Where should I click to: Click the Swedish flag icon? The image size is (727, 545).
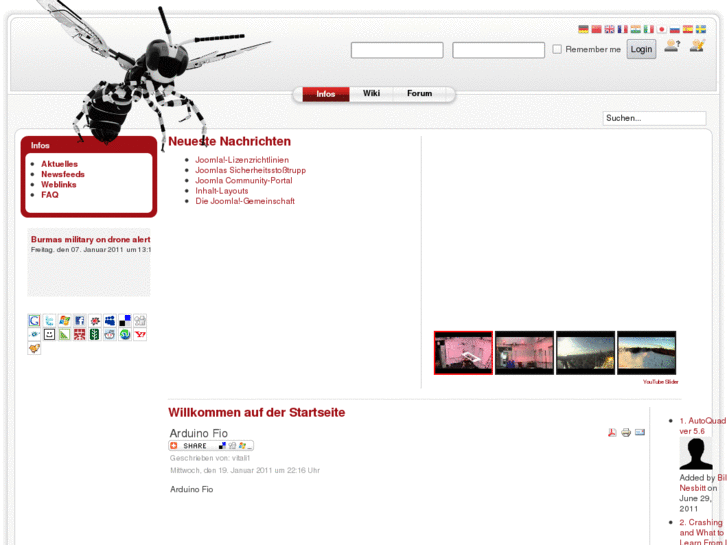click(x=701, y=29)
